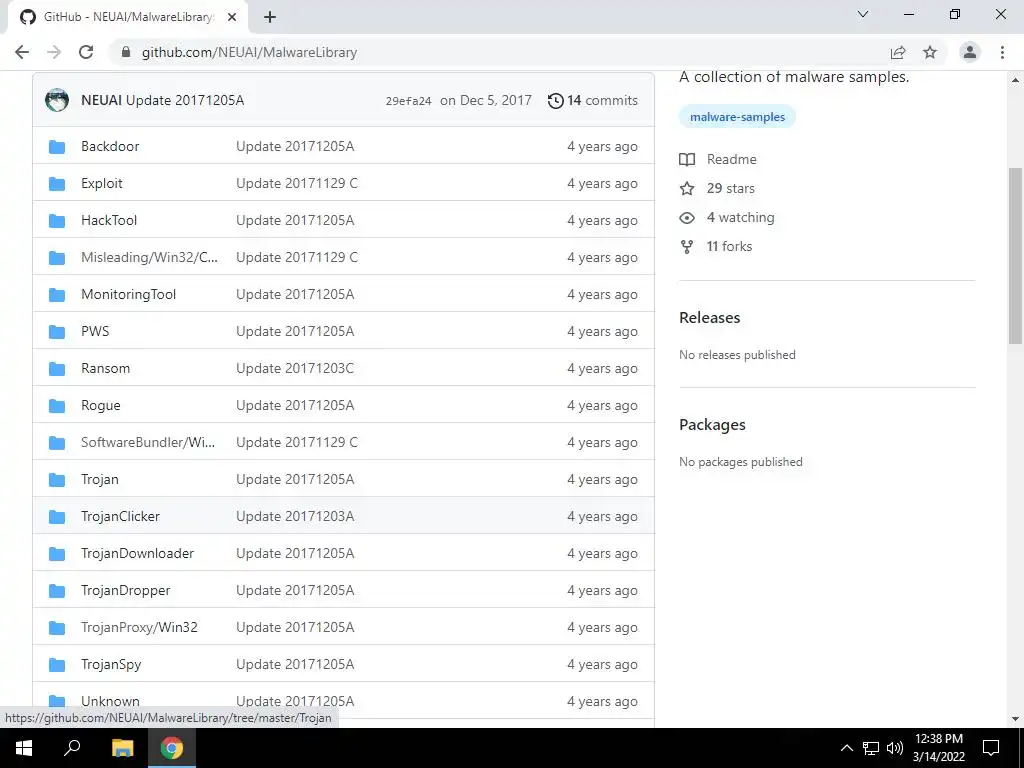The width and height of the screenshot is (1024, 768).
Task: Share this page icon in address bar
Action: [x=898, y=52]
